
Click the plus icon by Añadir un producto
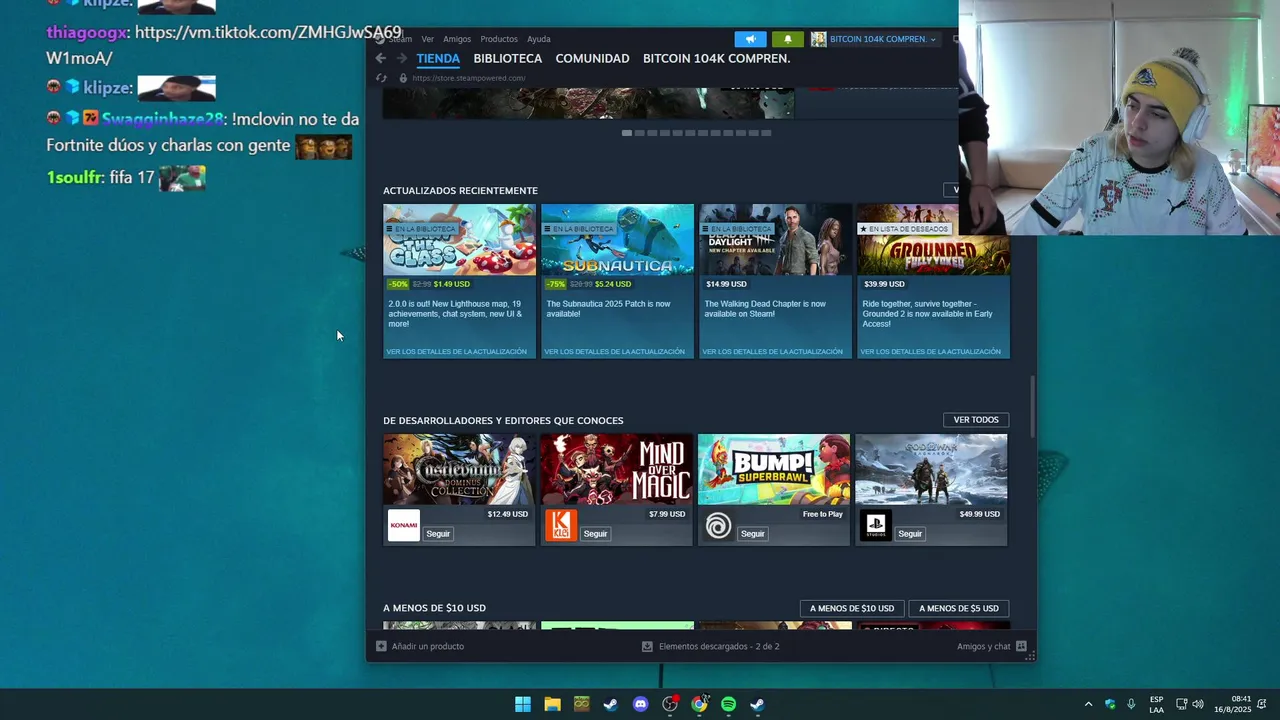pos(381,646)
